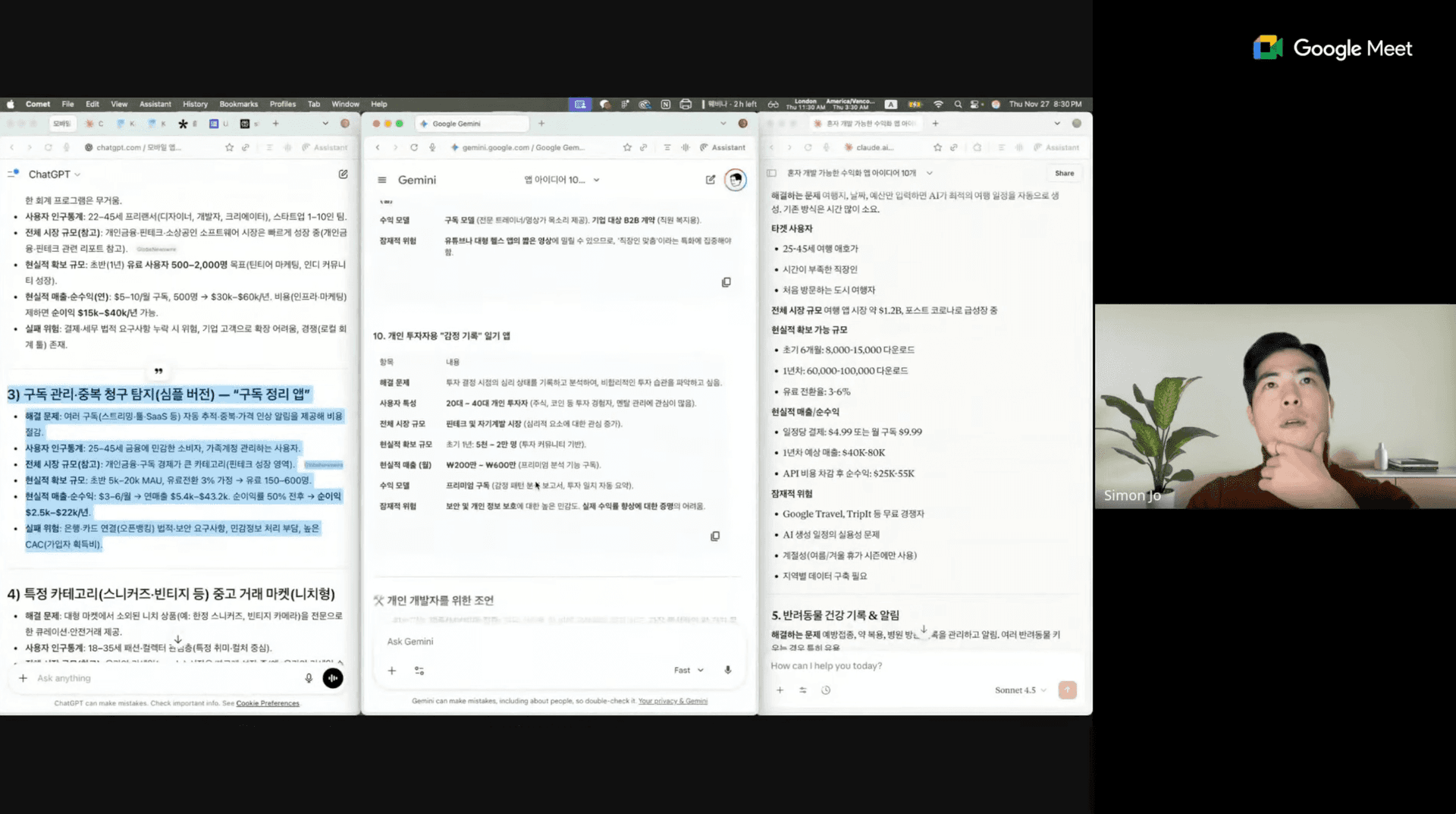Viewport: 1456px width, 814px height.
Task: Click the Gemini microphone icon
Action: pos(728,670)
